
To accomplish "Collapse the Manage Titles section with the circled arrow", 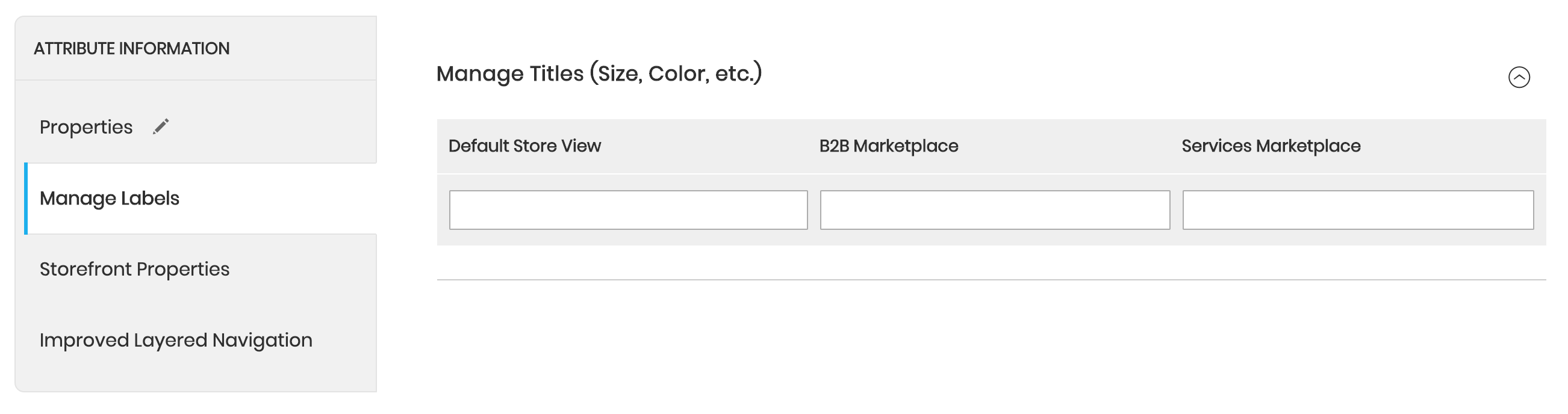I will click(1519, 77).
